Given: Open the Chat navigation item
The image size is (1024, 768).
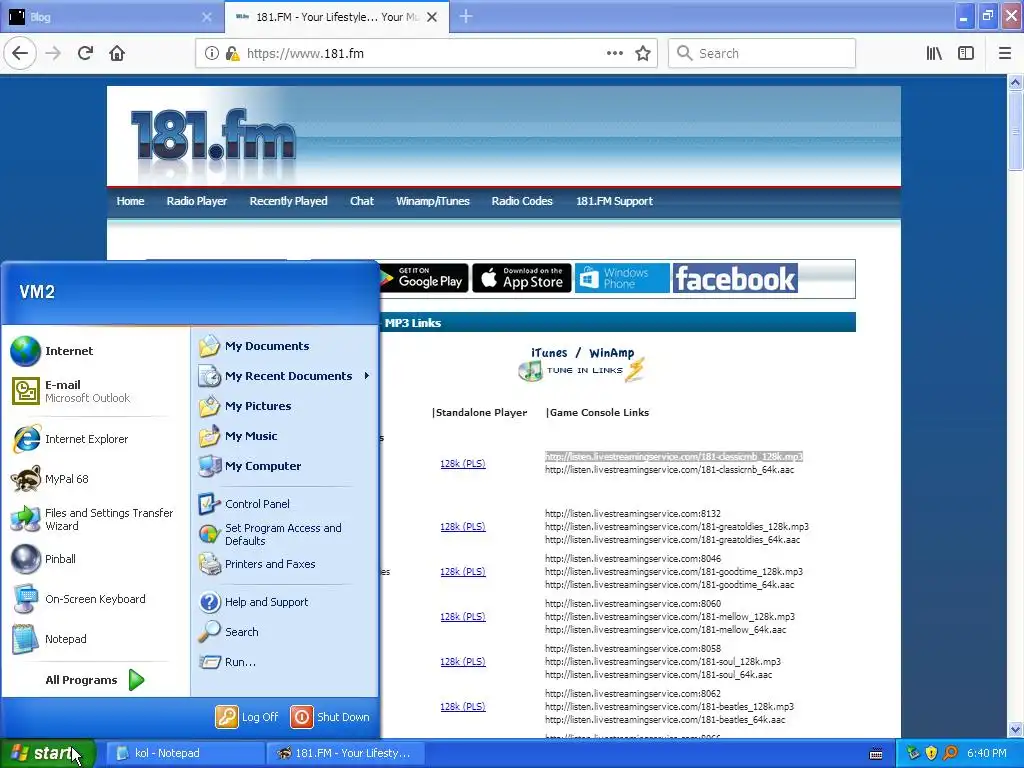Looking at the screenshot, I should click(362, 201).
